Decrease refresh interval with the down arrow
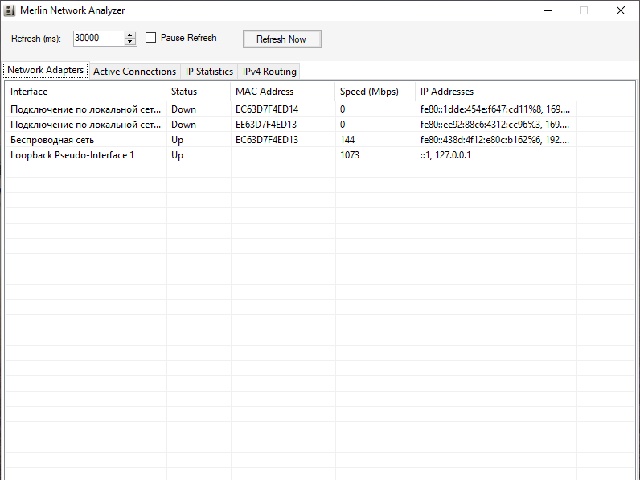640x480 pixels. click(130, 42)
